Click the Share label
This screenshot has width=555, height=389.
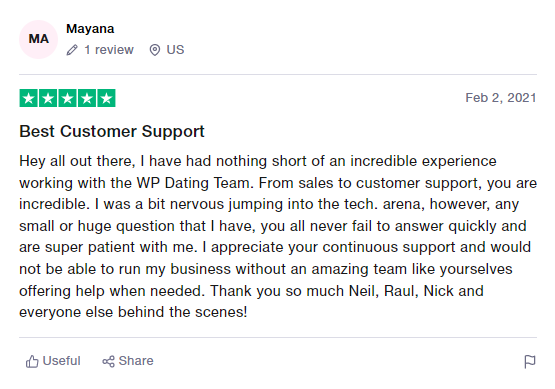[136, 361]
